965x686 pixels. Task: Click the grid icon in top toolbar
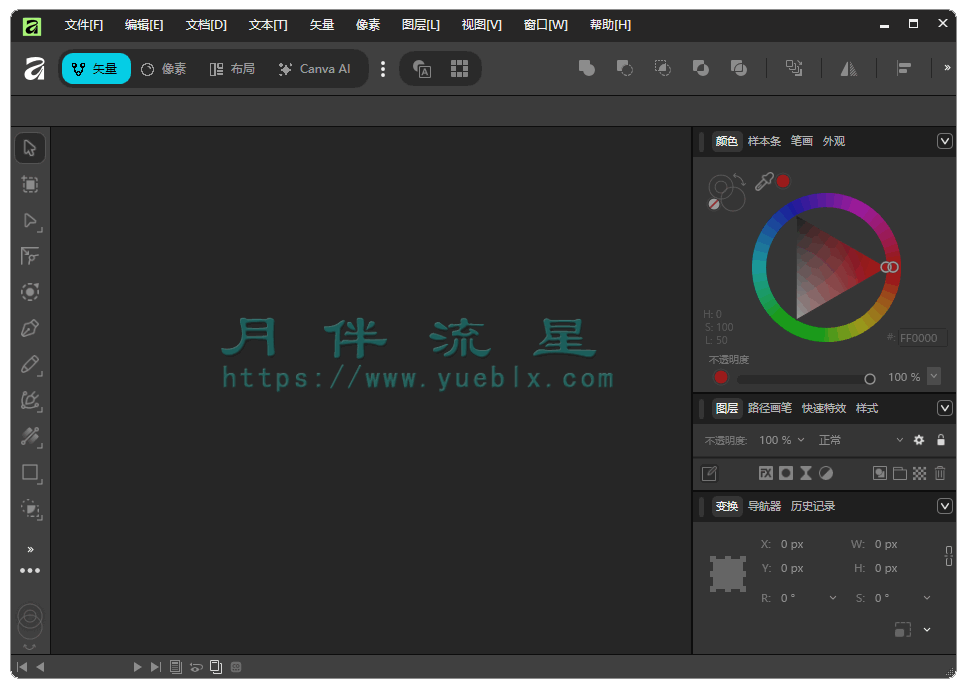coord(459,68)
